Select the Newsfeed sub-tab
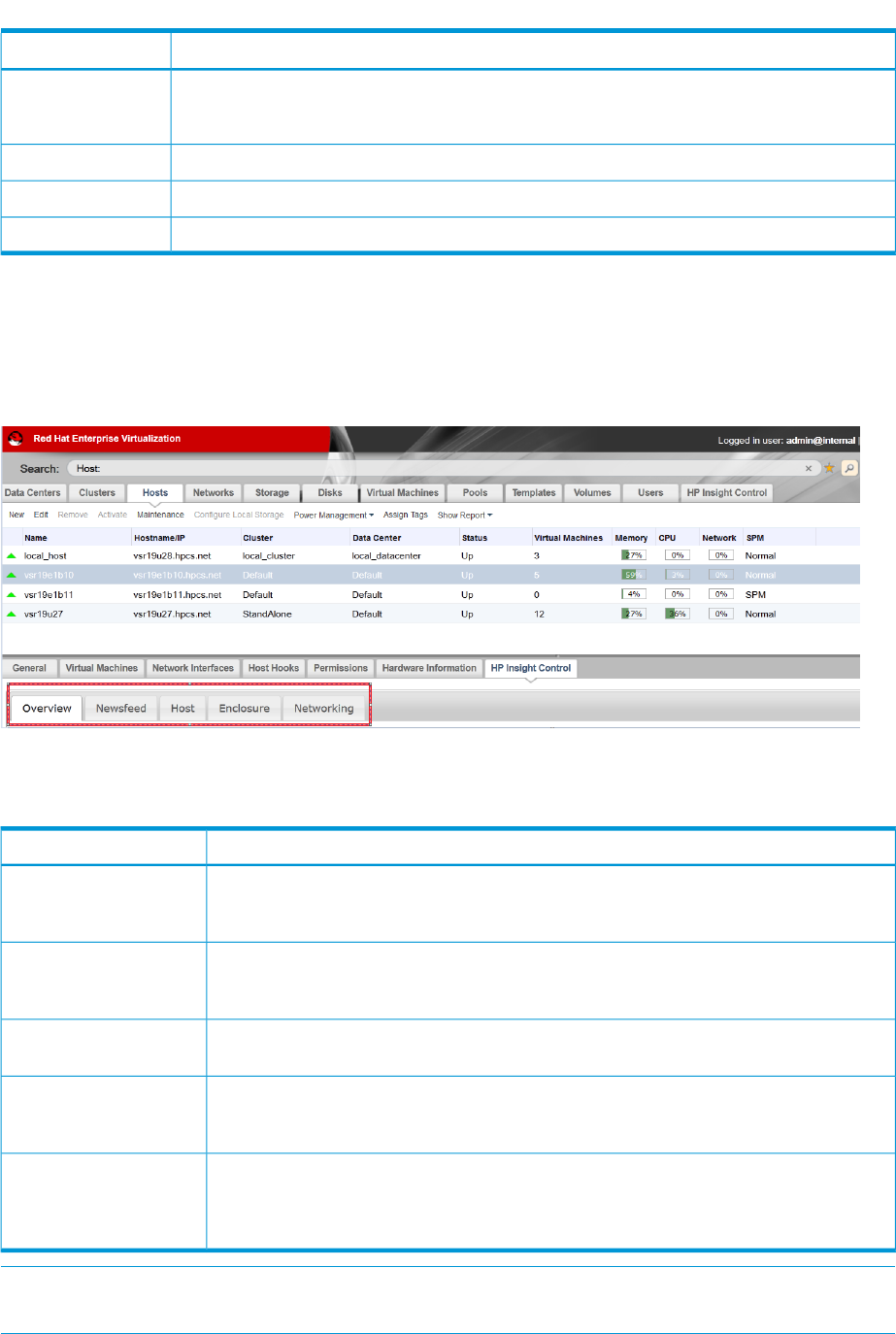Image resolution: width=896 pixels, height=1334 pixels. click(121, 708)
